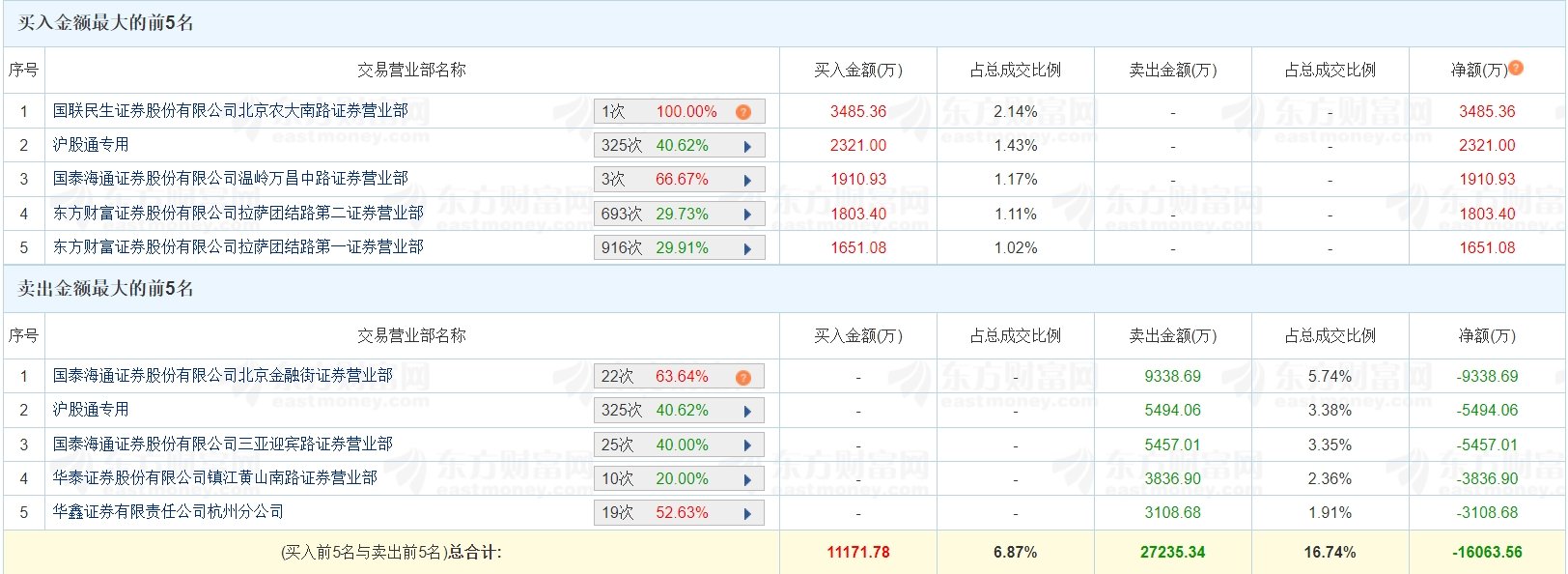The width and height of the screenshot is (1568, 574).
Task: Open 东方财富拉萨团结路第一证券营业部 link
Action: tap(237, 246)
